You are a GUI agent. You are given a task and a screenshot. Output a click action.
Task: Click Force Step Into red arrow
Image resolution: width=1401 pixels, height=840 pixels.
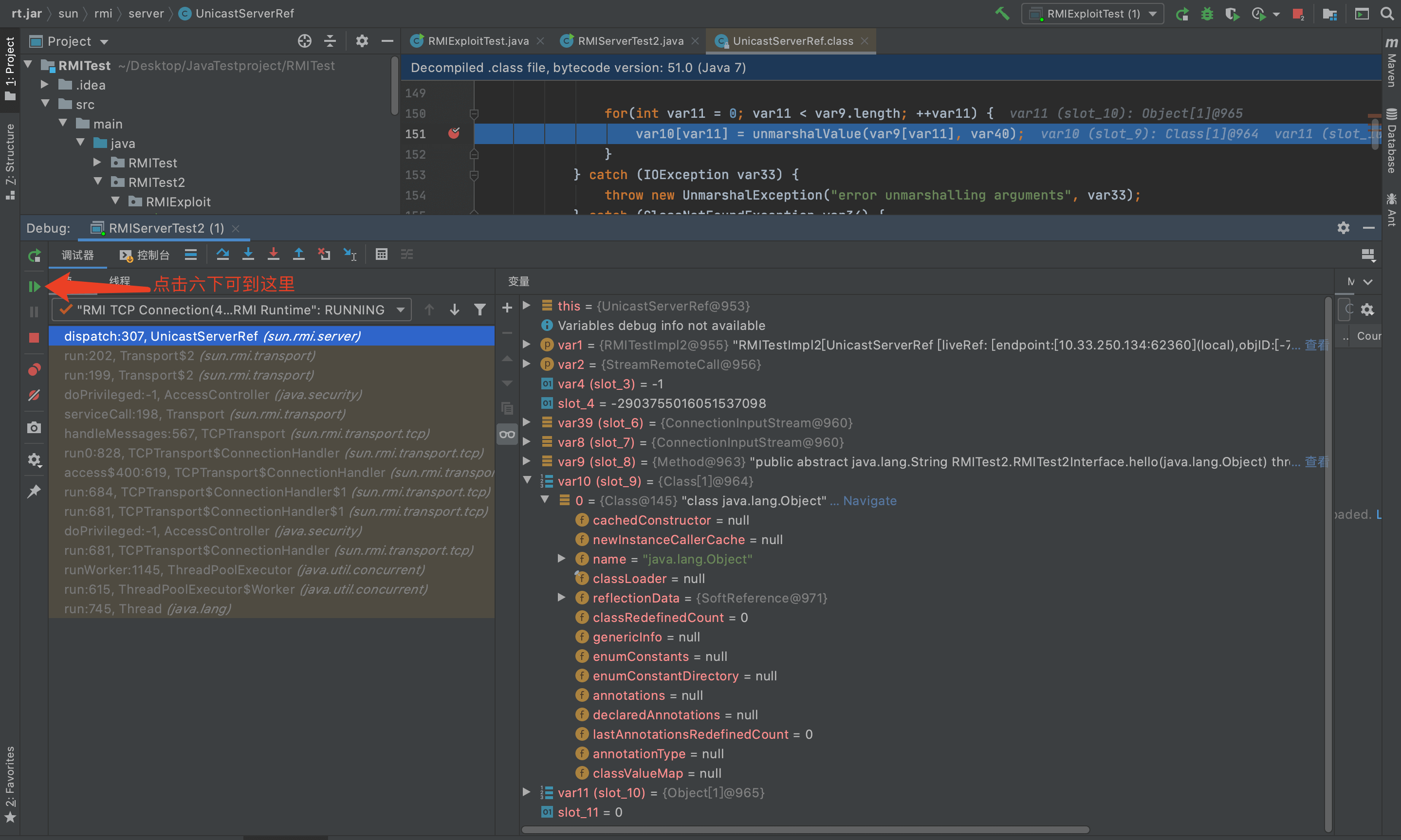pos(274,254)
